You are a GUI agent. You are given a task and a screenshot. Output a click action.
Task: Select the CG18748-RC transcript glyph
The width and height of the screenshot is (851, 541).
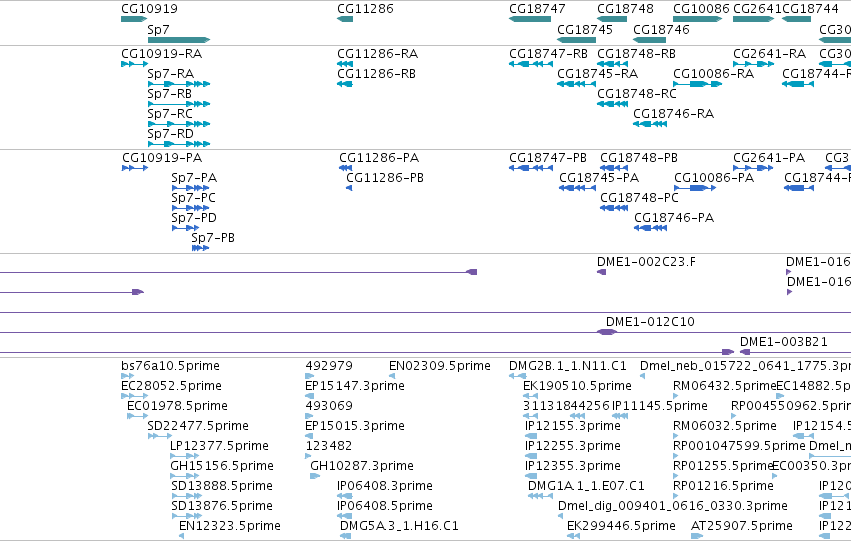(x=612, y=104)
